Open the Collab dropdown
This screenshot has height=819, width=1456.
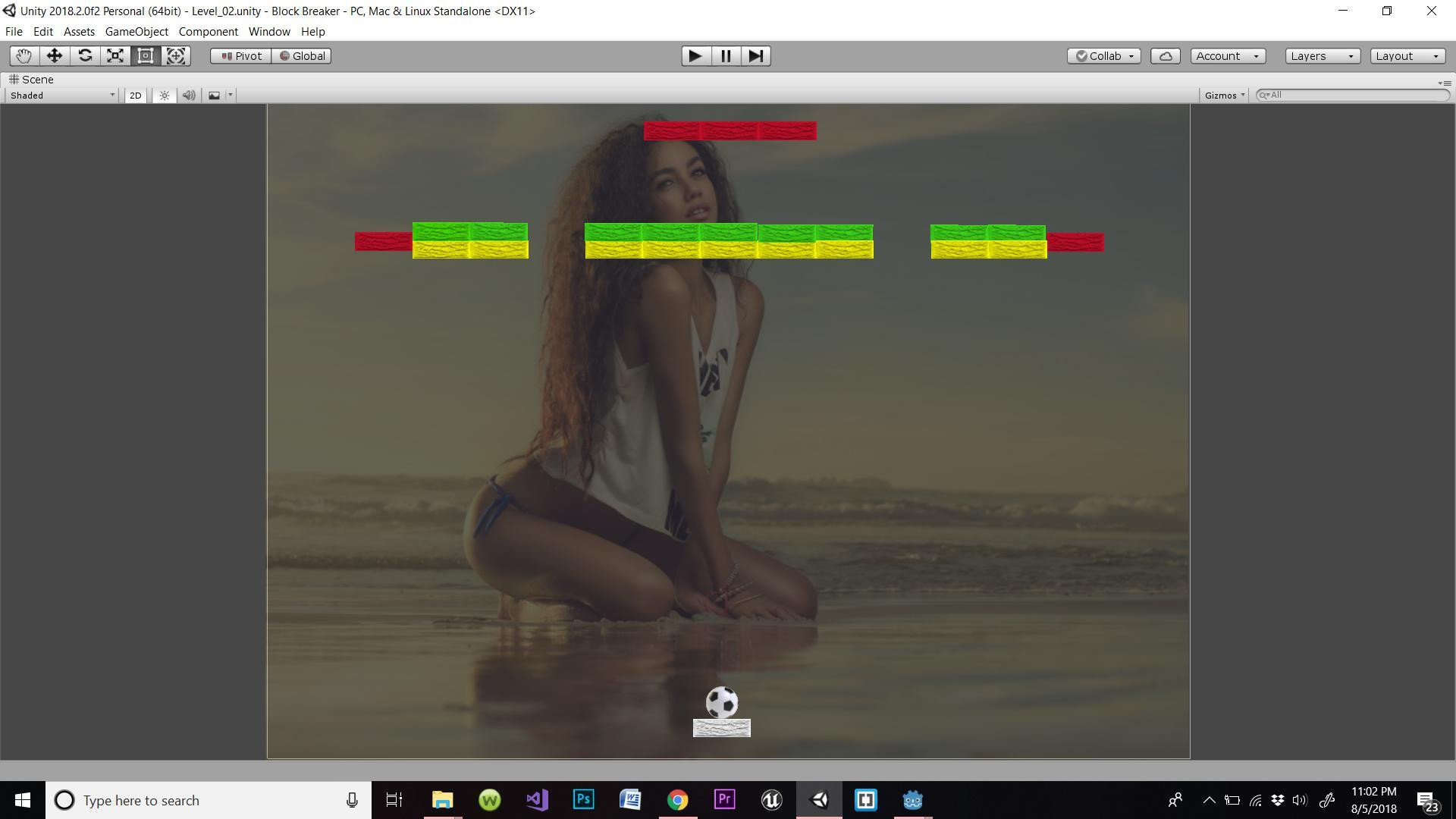[1104, 56]
